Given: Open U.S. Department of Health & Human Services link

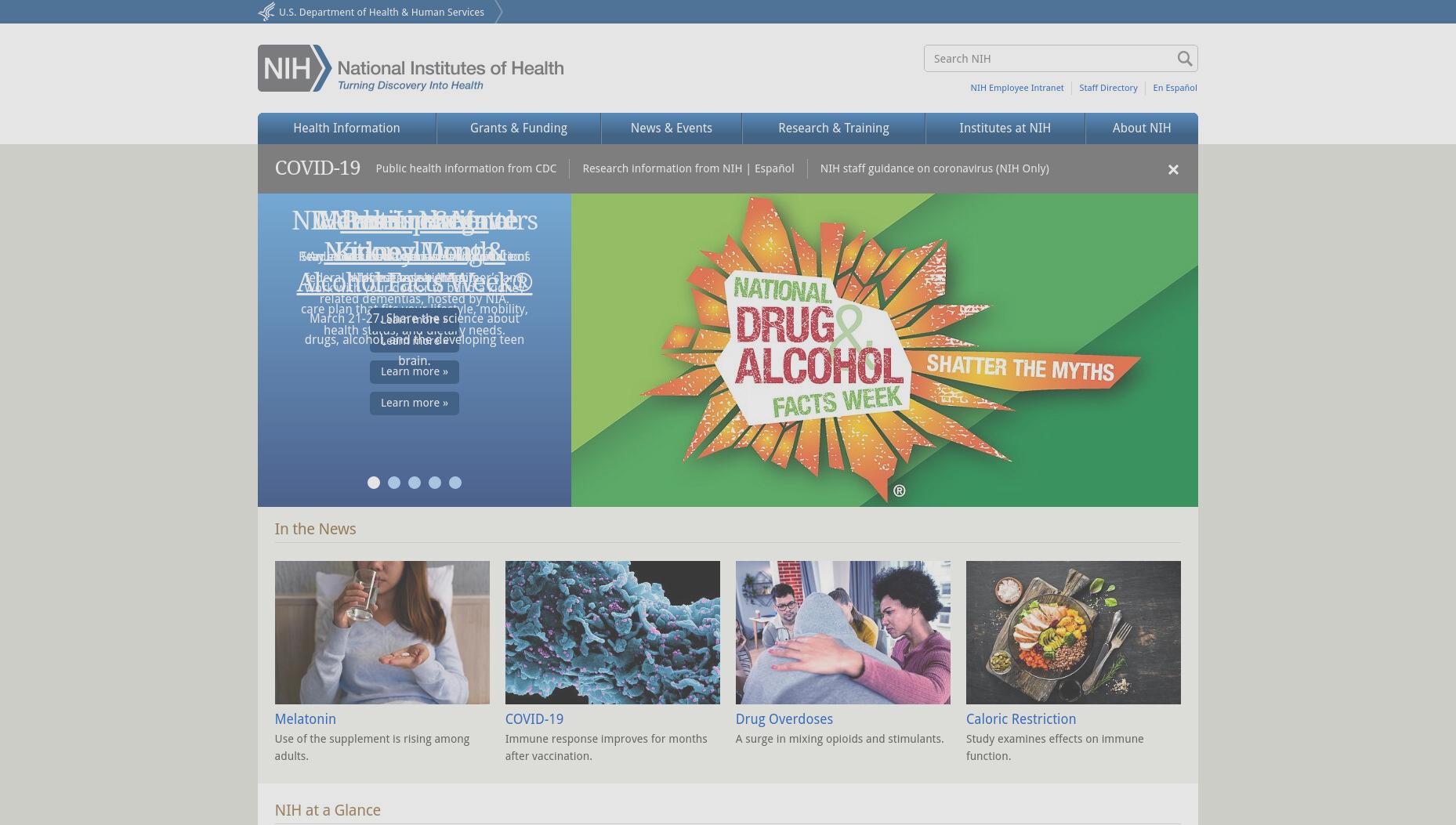Looking at the screenshot, I should click(382, 12).
